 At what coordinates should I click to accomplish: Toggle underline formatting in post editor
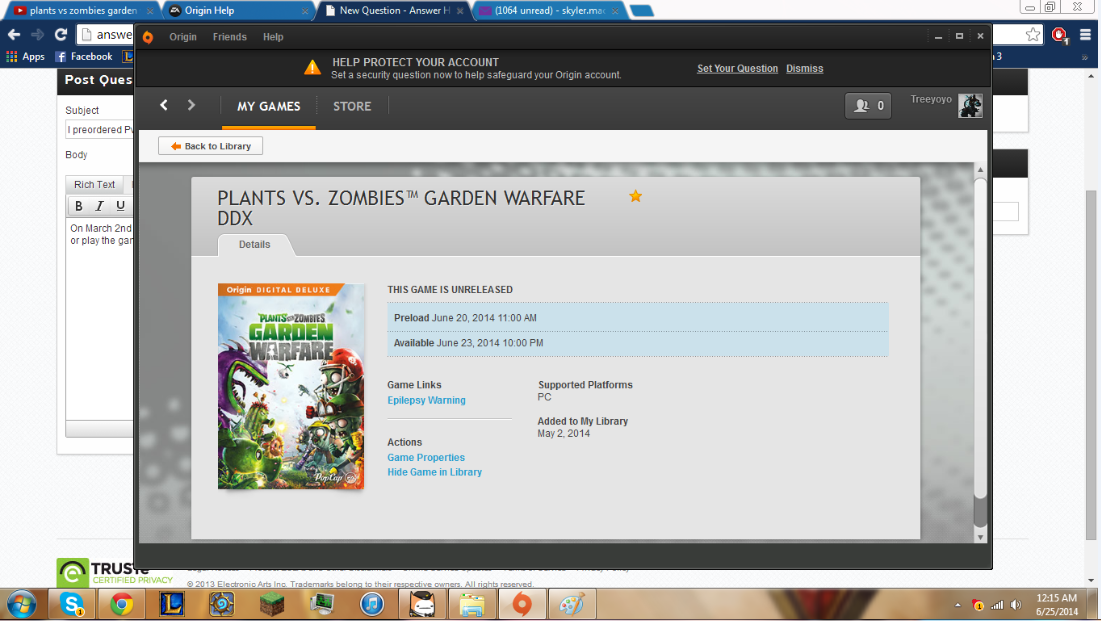(120, 206)
